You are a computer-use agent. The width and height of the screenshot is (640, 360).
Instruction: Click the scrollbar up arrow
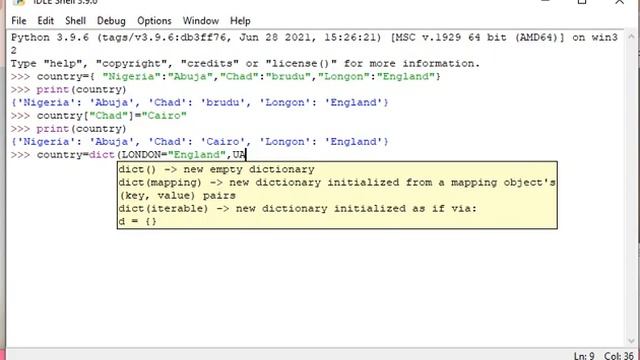(x=631, y=37)
